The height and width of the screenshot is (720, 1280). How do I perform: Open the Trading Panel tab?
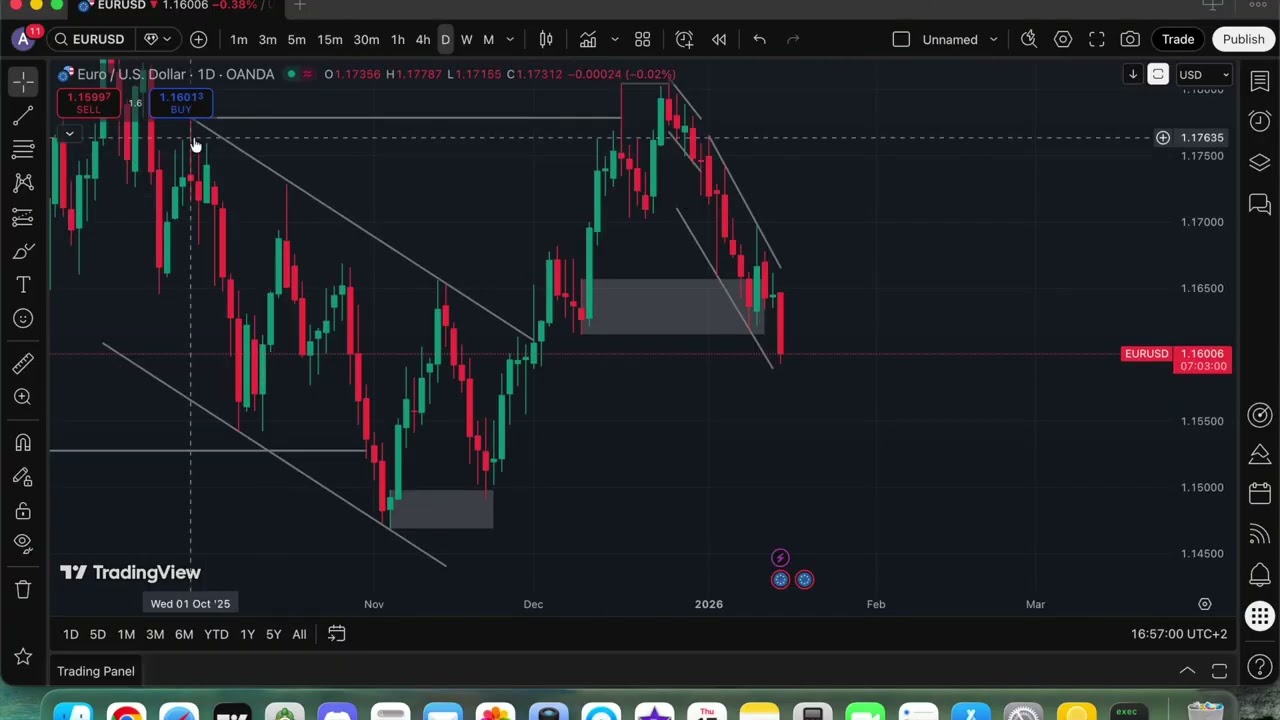point(96,671)
